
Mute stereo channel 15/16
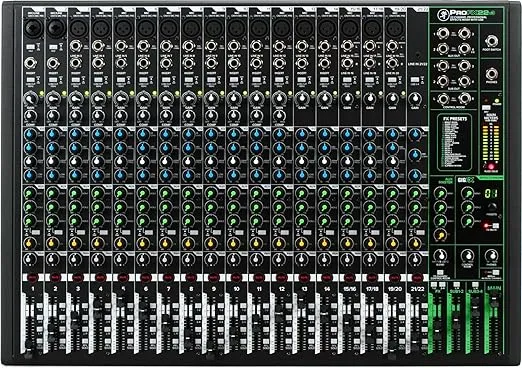click(349, 277)
